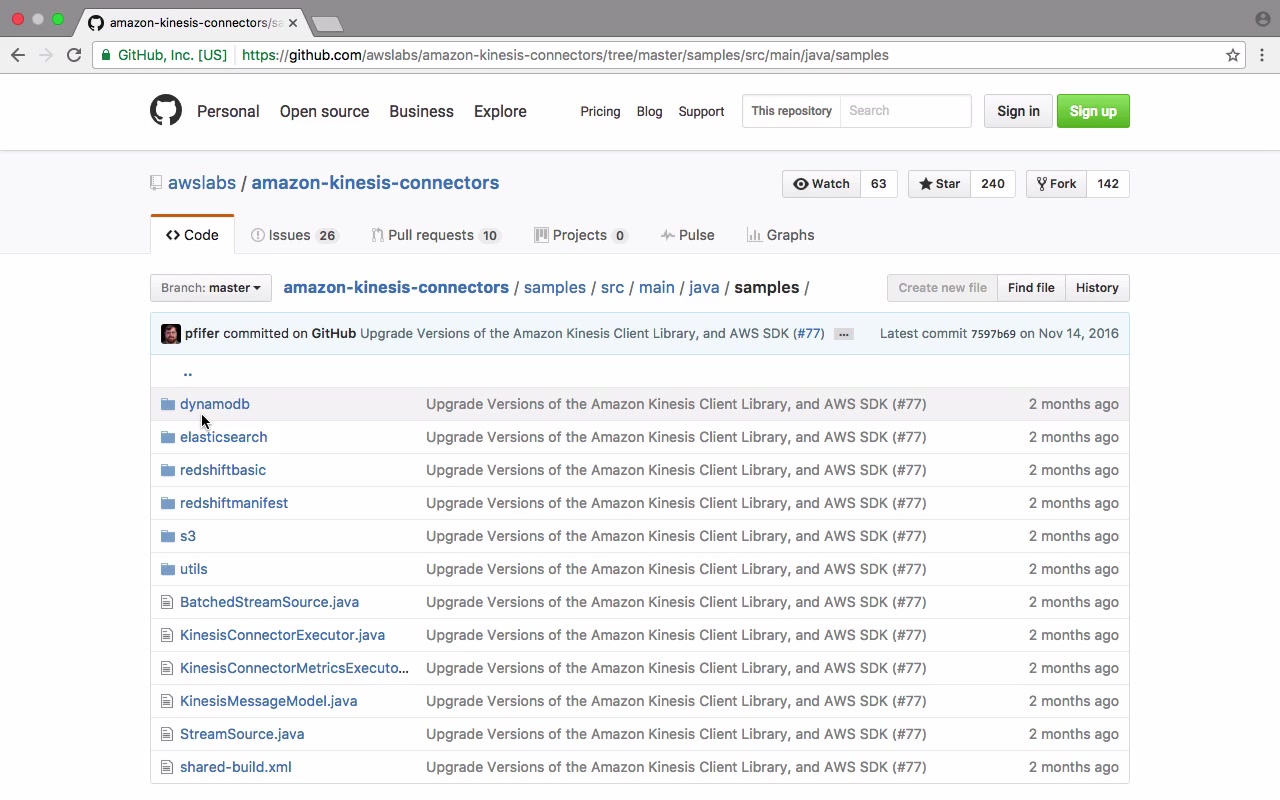Click the file icon beside shared-build.xml

167,767
